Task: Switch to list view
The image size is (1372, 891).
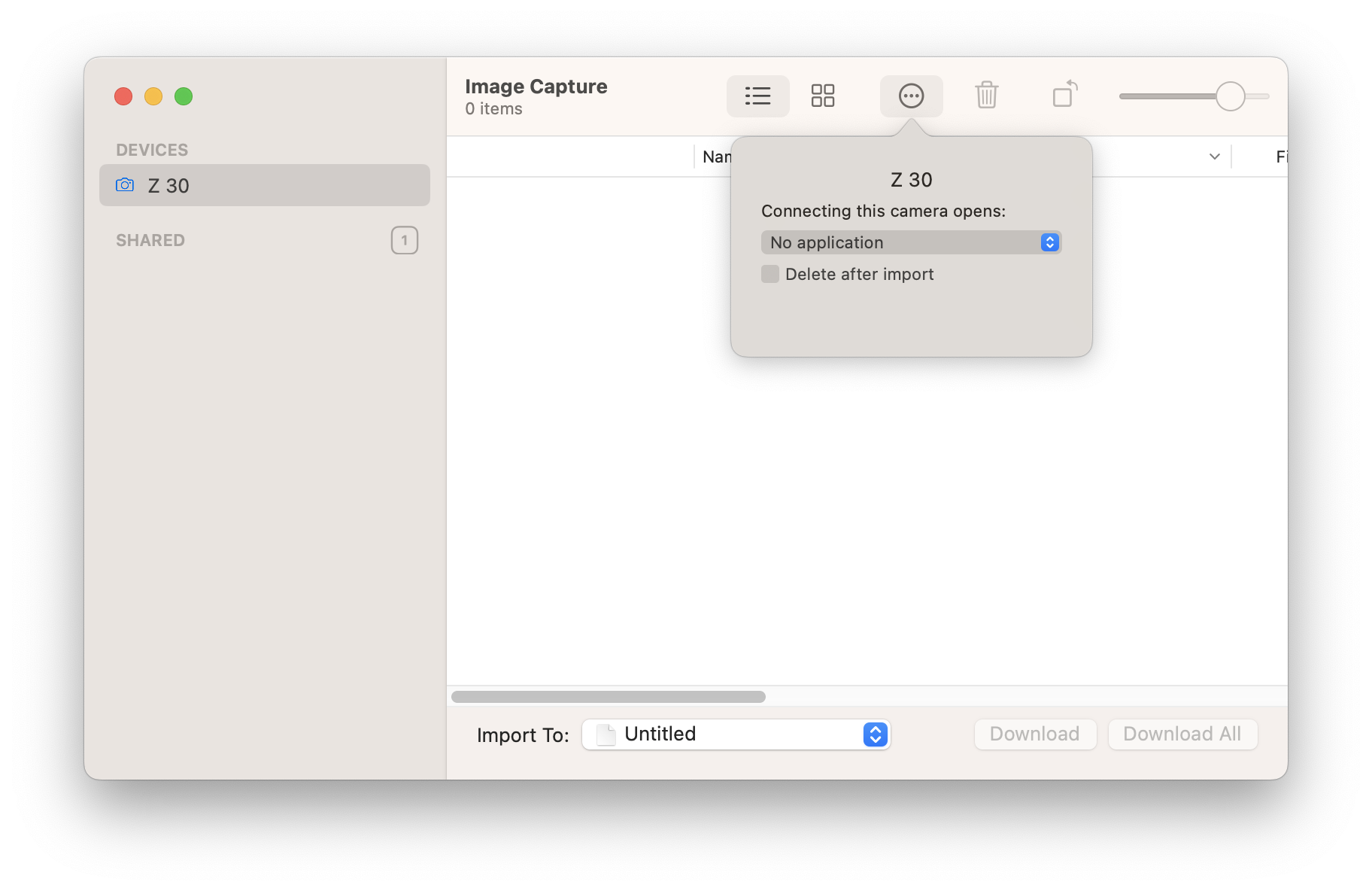Action: pyautogui.click(x=757, y=96)
